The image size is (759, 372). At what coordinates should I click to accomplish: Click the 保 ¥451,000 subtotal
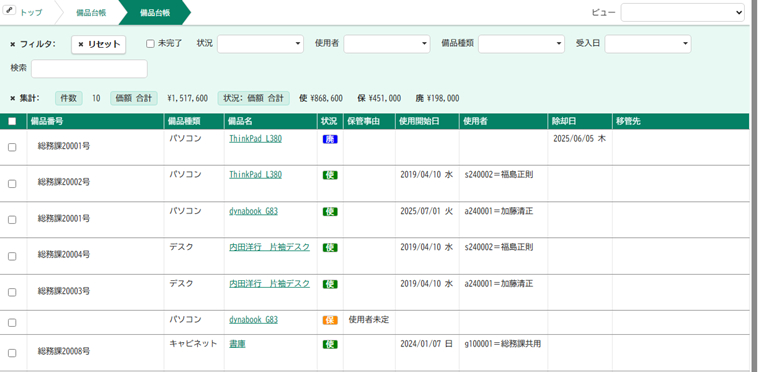[x=379, y=99]
